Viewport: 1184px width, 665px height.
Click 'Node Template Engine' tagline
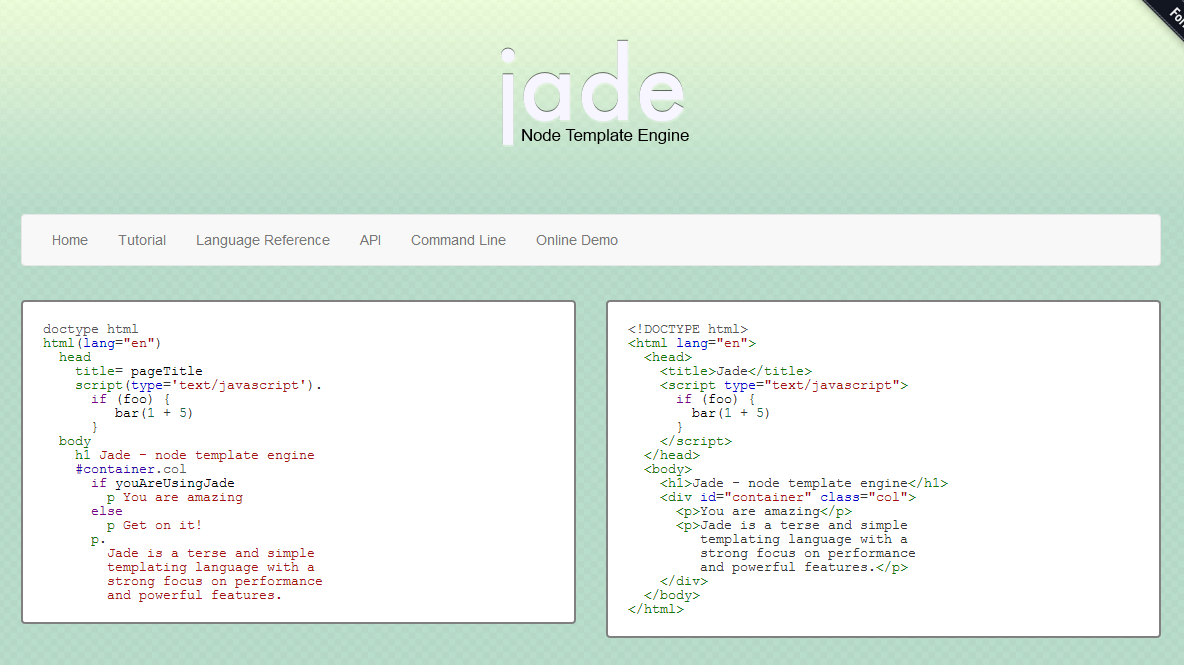(605, 135)
